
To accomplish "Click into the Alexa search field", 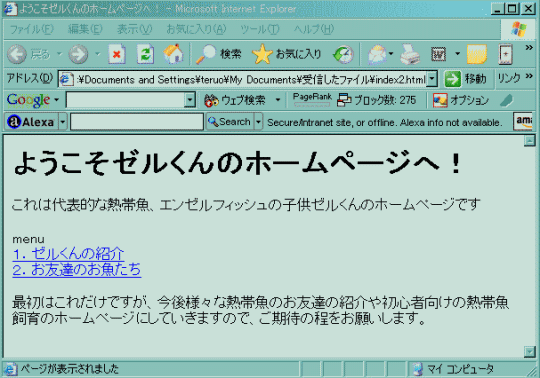I will point(137,122).
